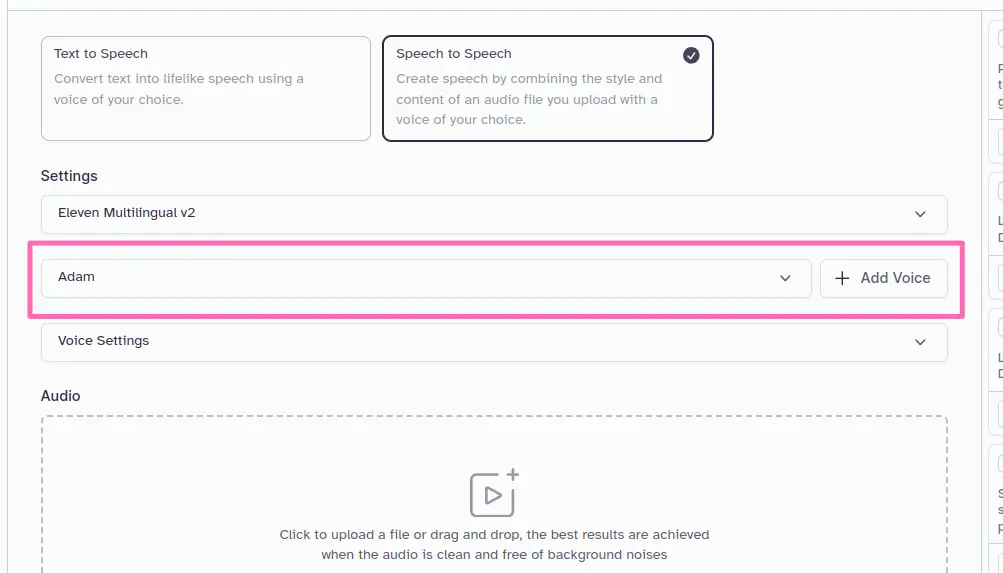Click the chevron arrow in the Adam field
Screen dimensions: 1003x573
[785, 278]
